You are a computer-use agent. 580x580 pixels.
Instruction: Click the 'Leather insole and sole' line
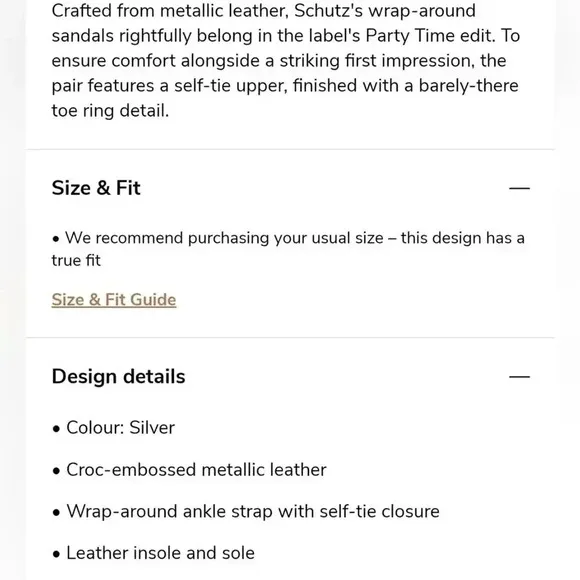coord(154,553)
